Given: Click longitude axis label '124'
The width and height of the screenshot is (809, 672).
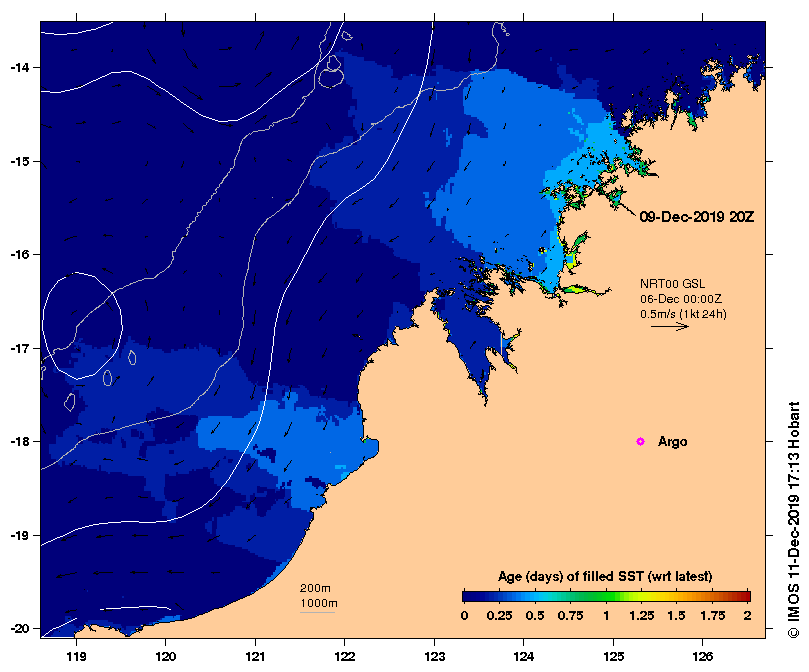Looking at the screenshot, I should tap(524, 657).
